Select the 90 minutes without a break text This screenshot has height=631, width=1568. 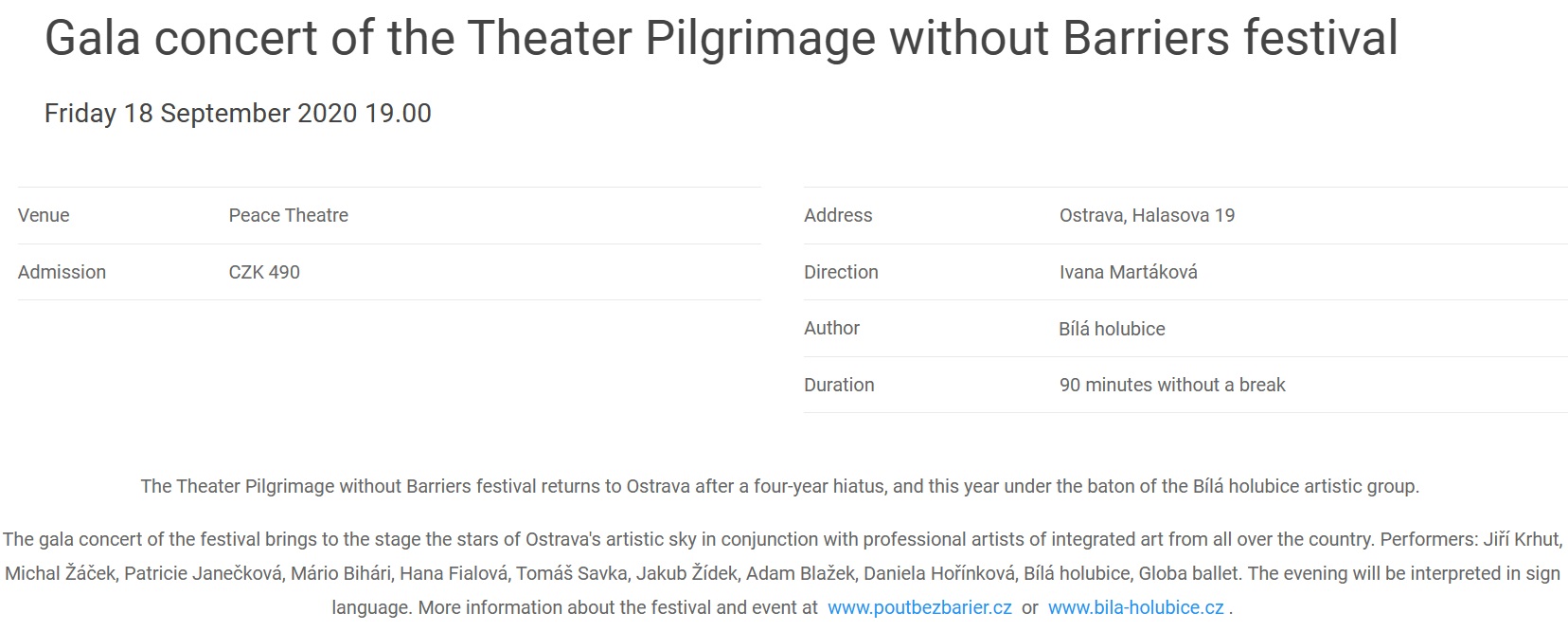(1172, 385)
